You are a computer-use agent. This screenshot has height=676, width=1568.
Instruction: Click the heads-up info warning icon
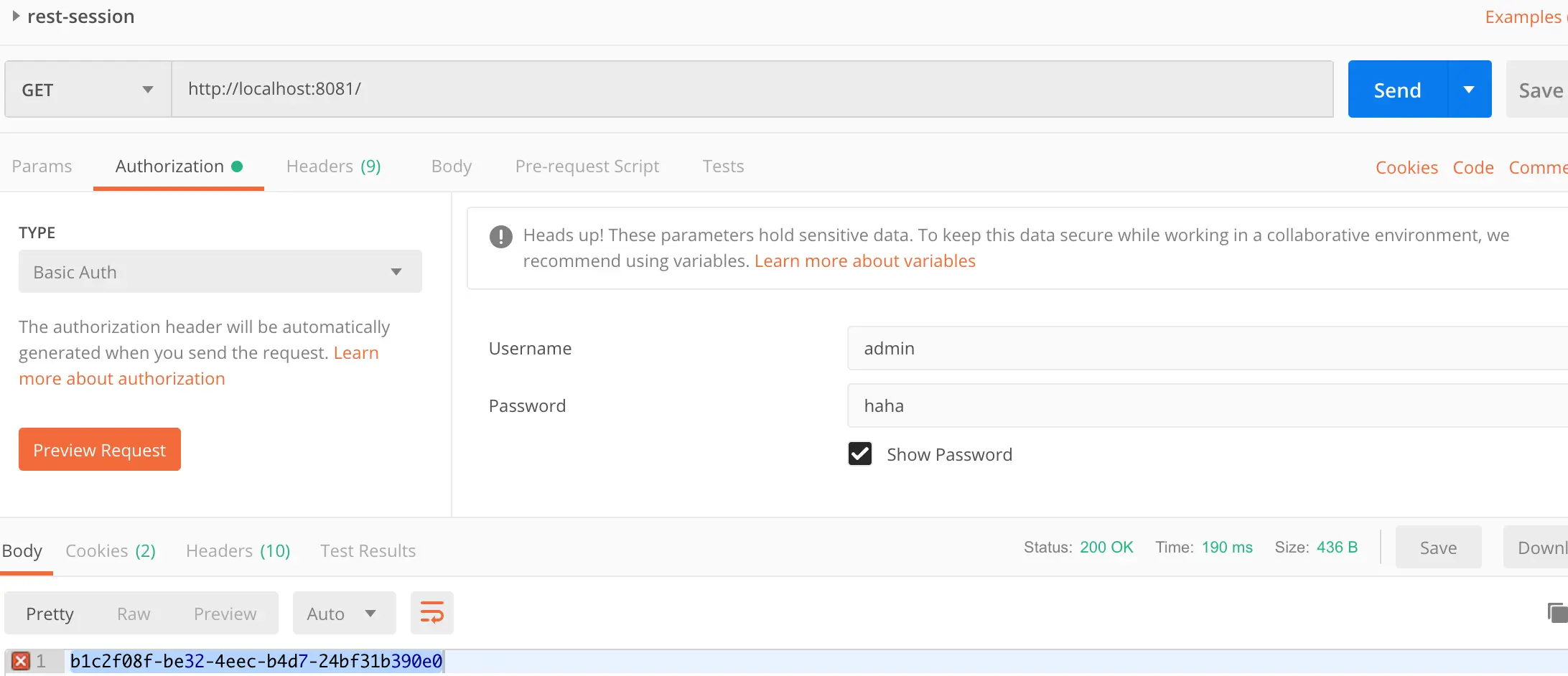pos(500,236)
